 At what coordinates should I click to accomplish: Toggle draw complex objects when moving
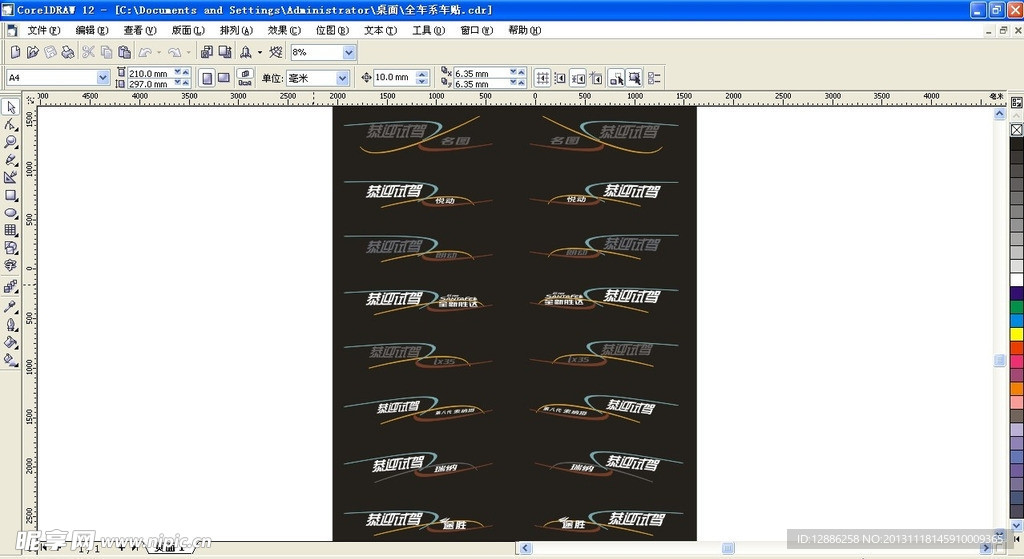pos(616,78)
